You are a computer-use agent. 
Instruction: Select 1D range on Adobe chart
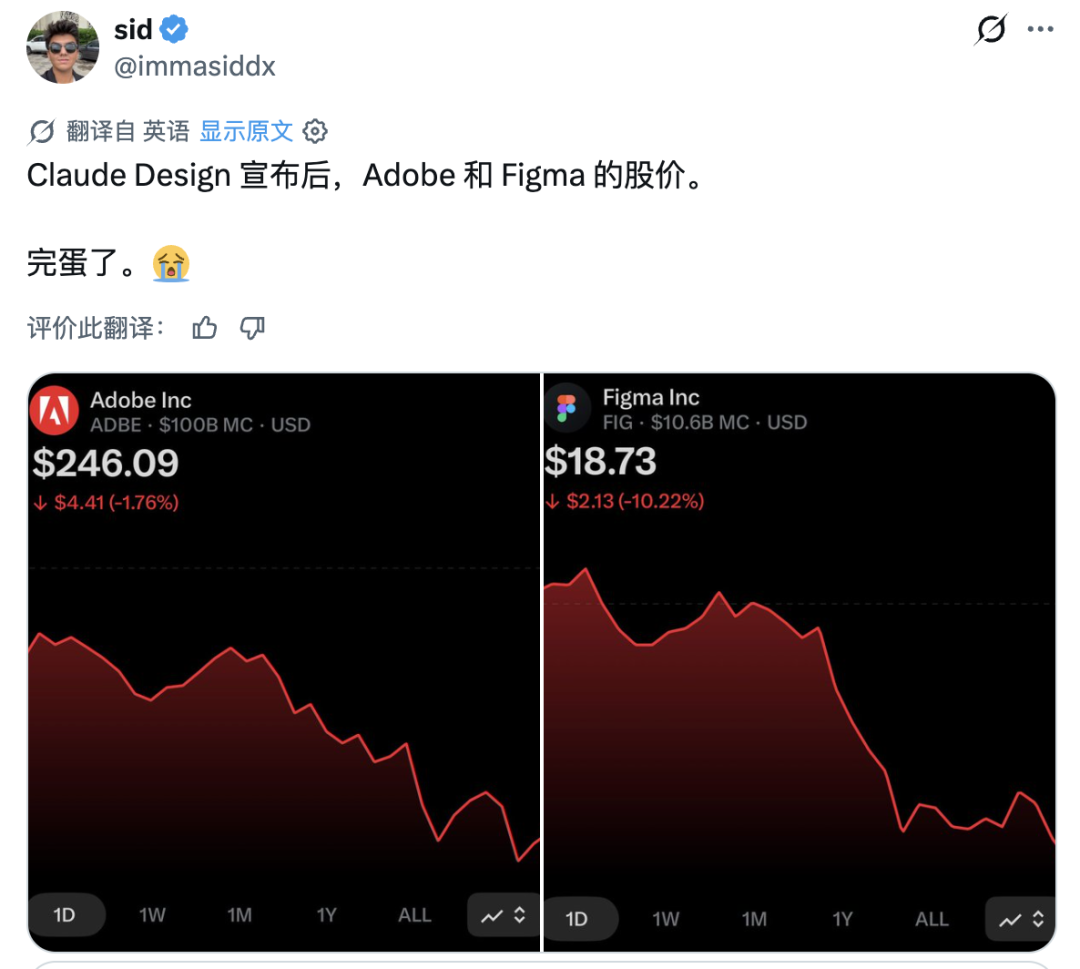pyautogui.click(x=65, y=915)
